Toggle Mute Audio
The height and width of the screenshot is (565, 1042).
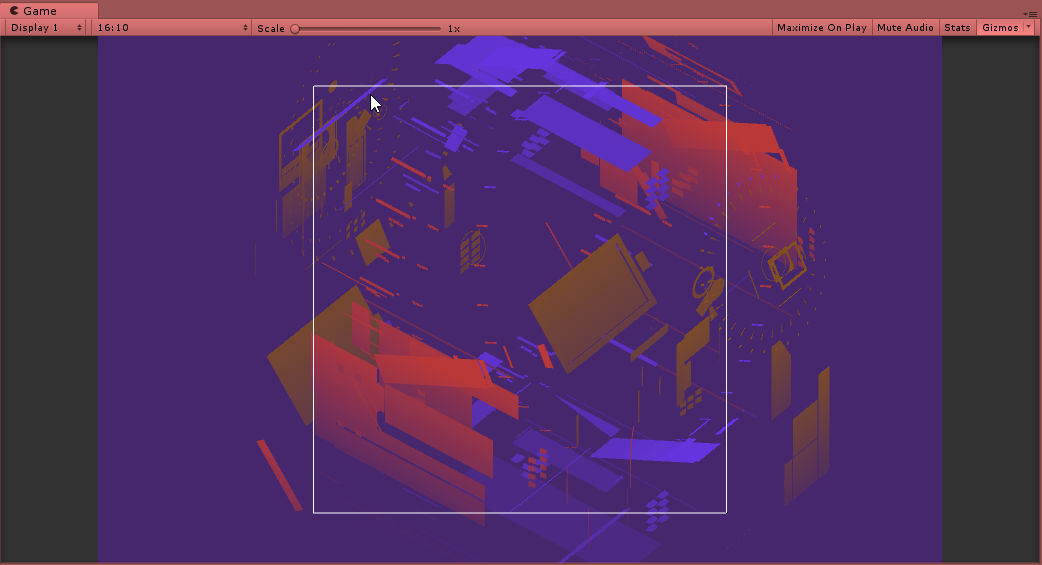tap(905, 28)
